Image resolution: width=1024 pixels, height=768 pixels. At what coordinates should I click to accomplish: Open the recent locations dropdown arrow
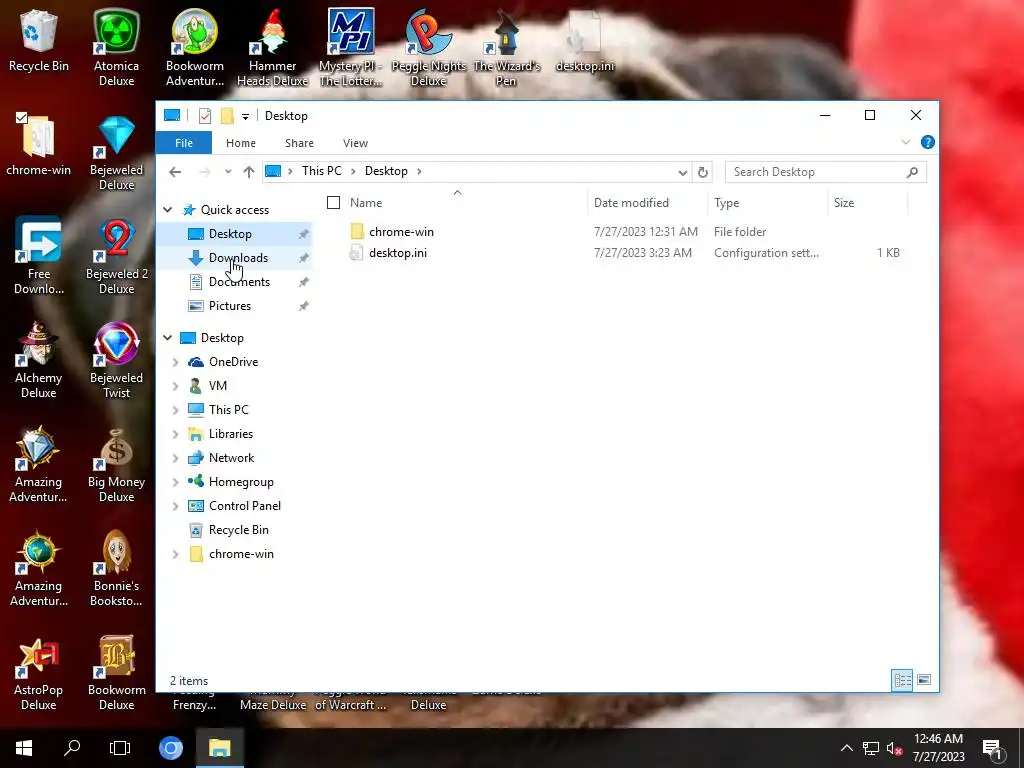click(x=228, y=172)
